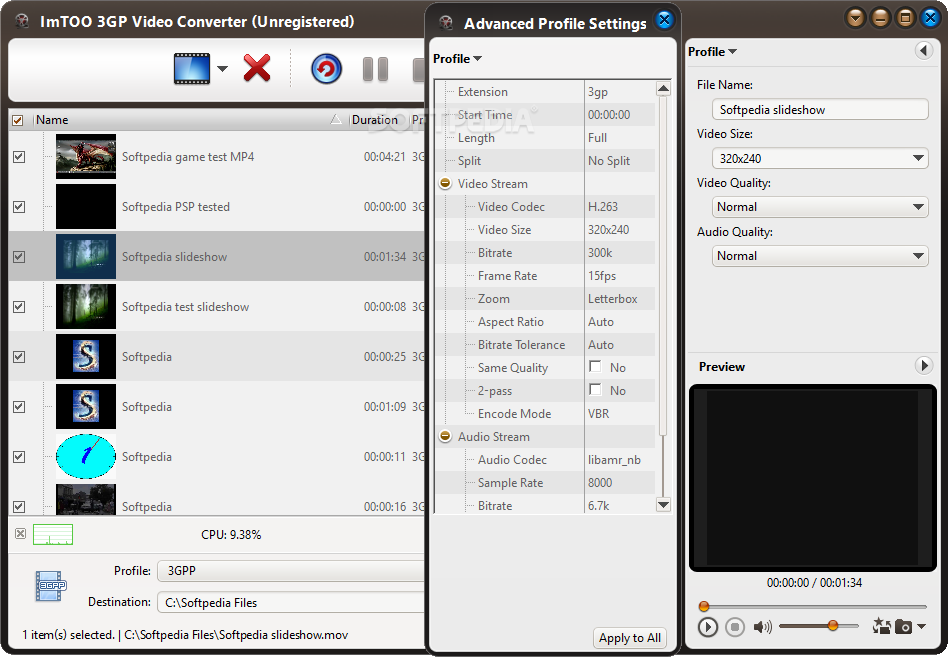The image size is (948, 657).
Task: Select the Softpedia PSP tested row
Action: pos(216,207)
